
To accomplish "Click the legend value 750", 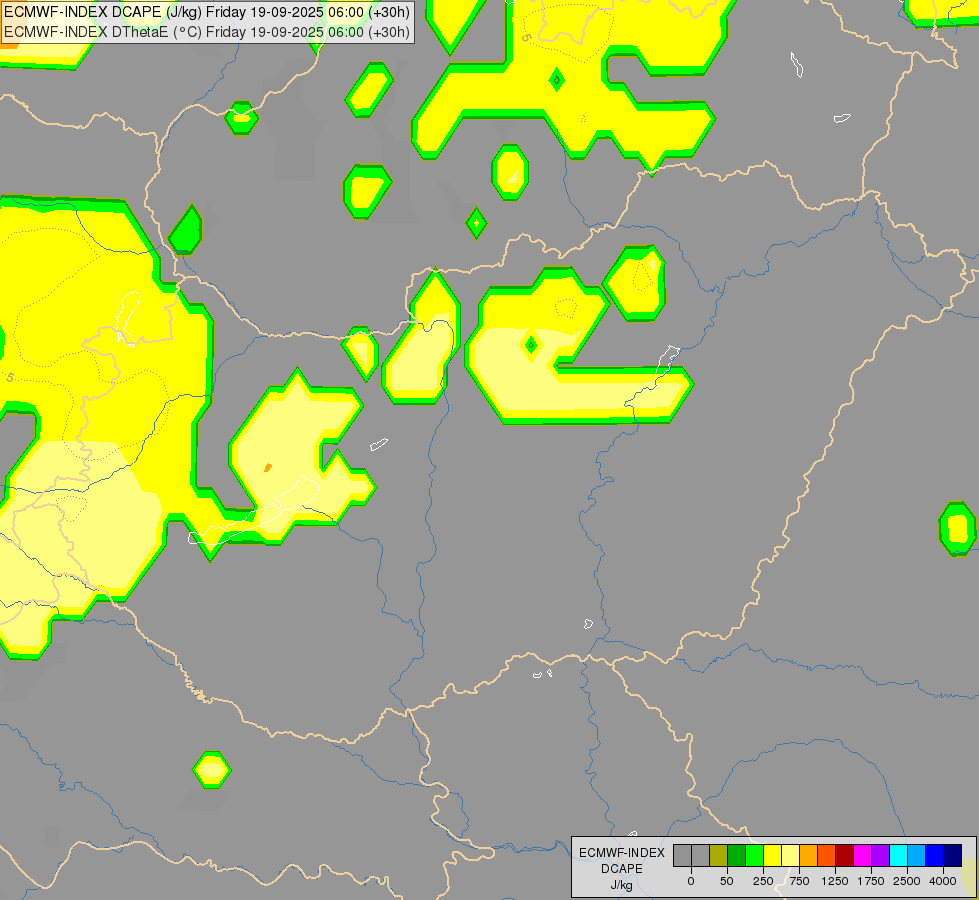I will (x=799, y=881).
